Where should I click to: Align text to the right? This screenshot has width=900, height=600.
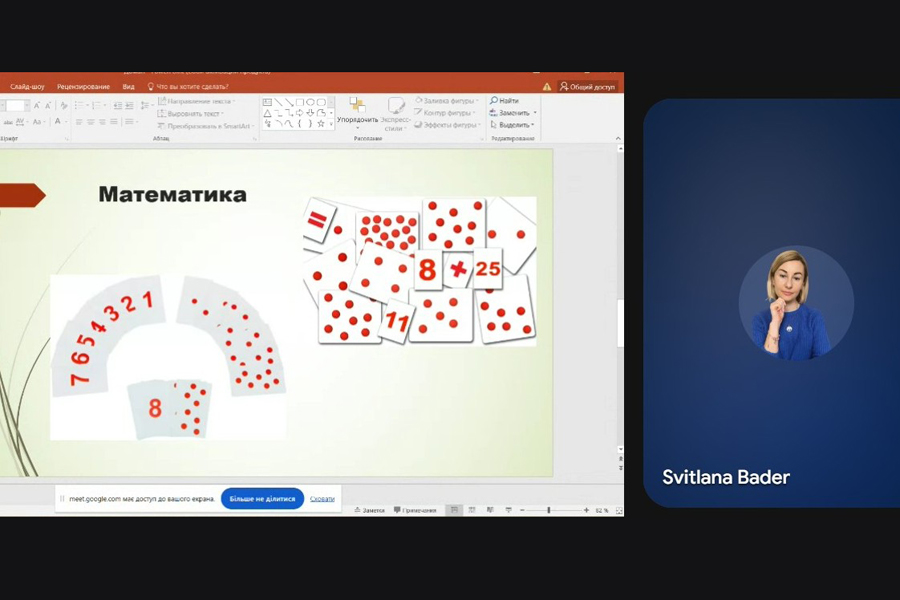click(102, 122)
